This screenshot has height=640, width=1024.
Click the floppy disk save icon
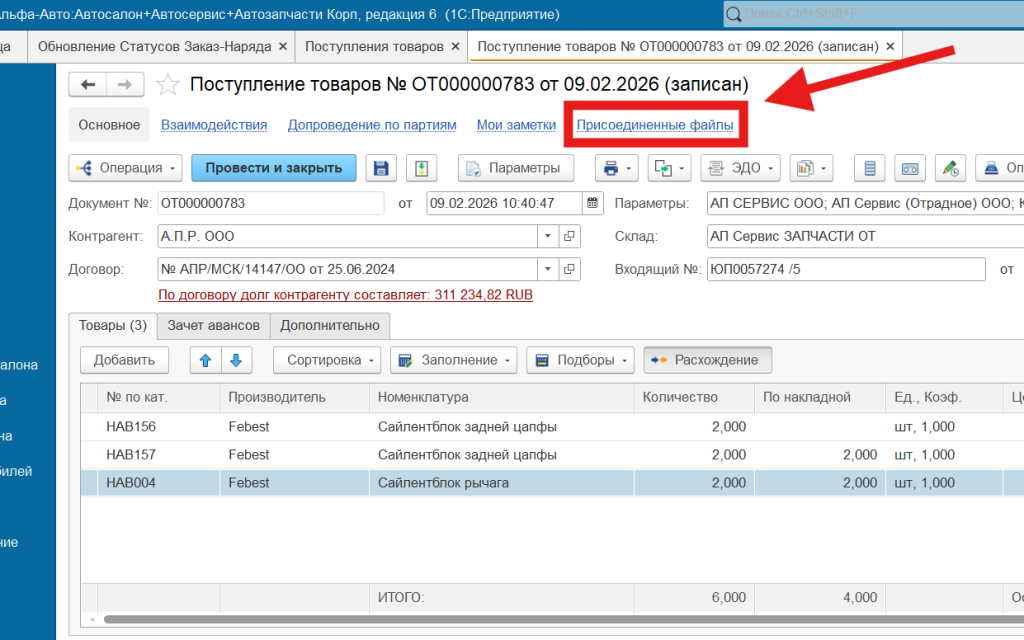click(381, 168)
